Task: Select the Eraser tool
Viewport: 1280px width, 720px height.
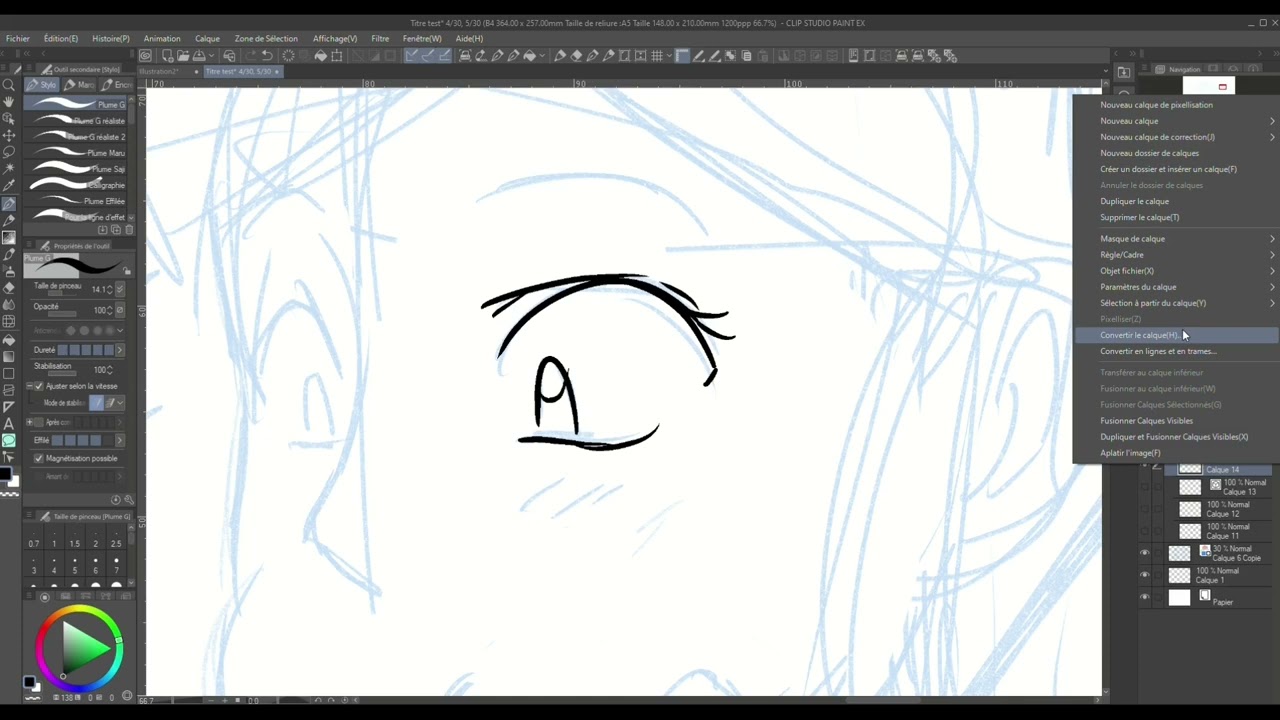Action: (x=9, y=288)
